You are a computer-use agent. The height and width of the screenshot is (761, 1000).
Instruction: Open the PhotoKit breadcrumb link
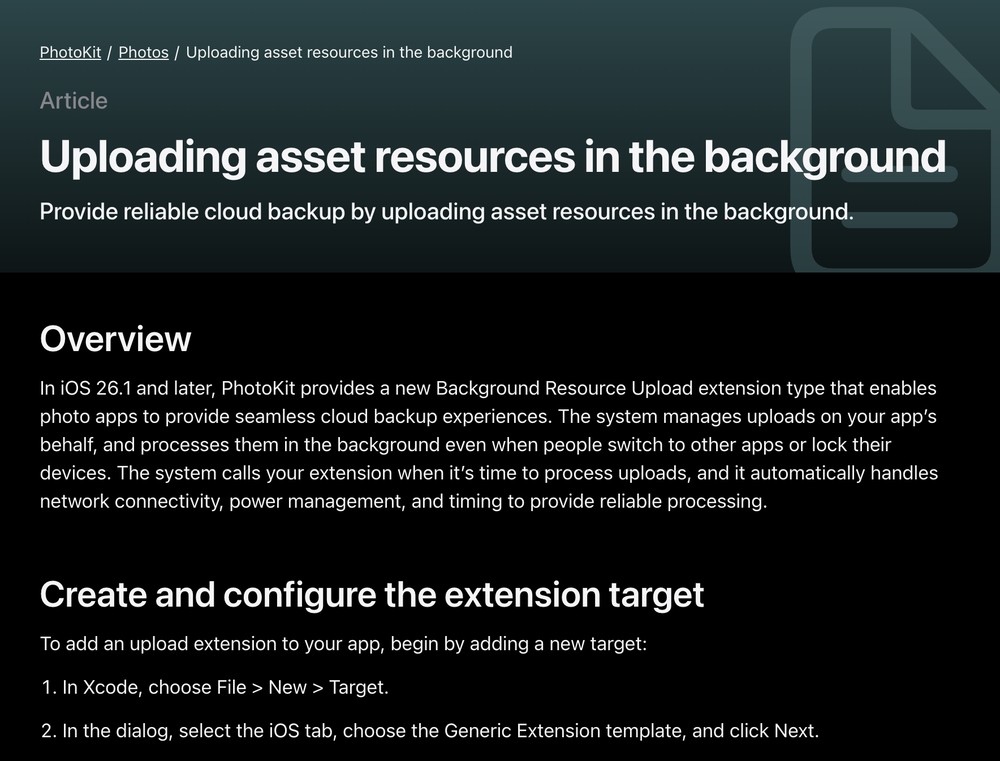70,52
